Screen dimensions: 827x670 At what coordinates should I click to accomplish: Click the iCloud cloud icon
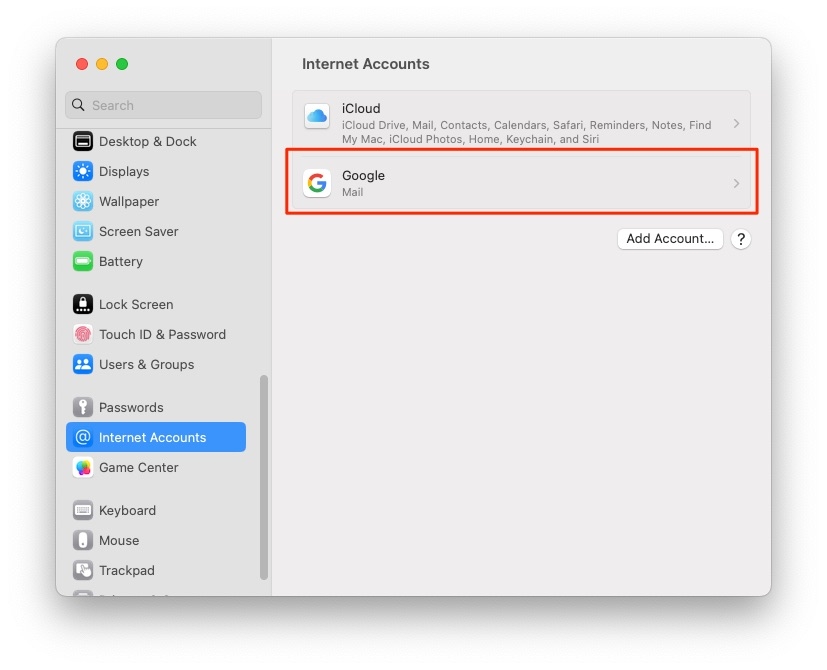click(317, 116)
